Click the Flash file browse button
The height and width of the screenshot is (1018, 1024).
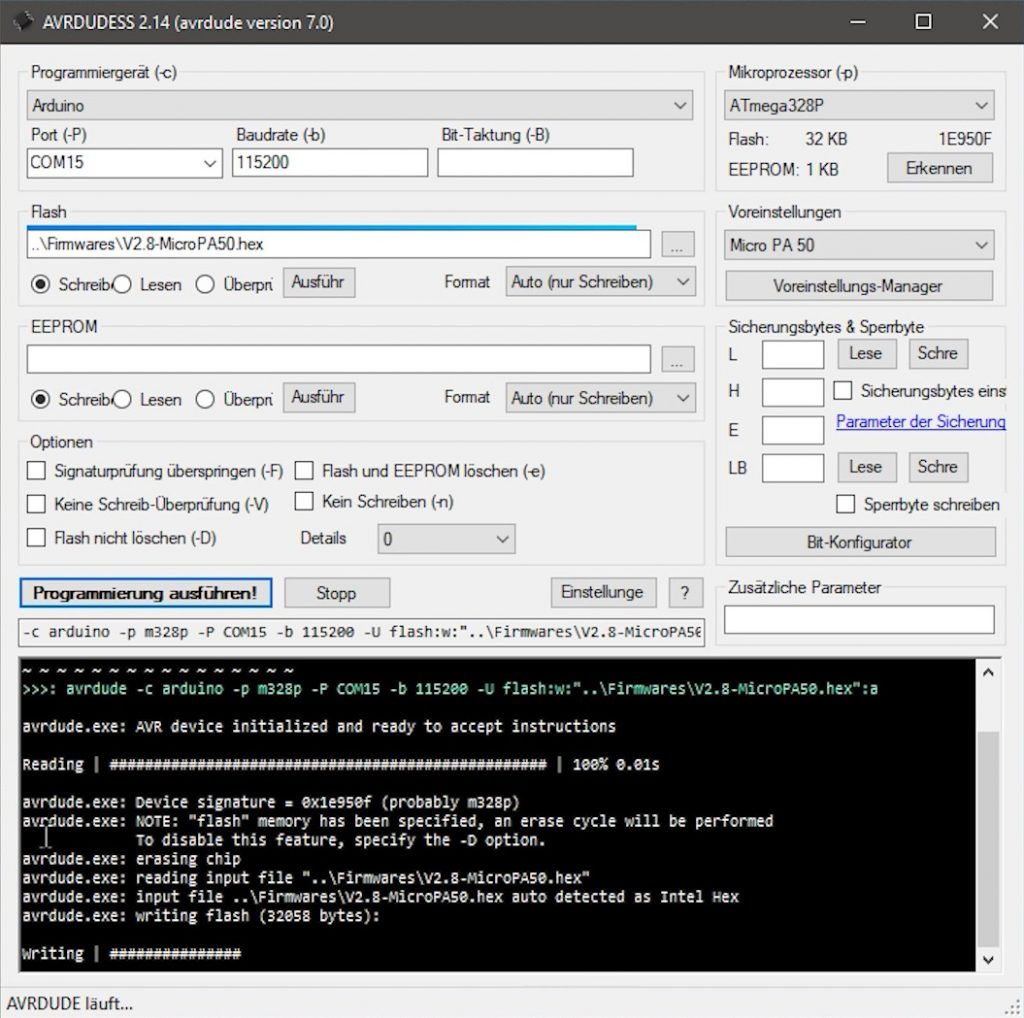[x=677, y=245]
